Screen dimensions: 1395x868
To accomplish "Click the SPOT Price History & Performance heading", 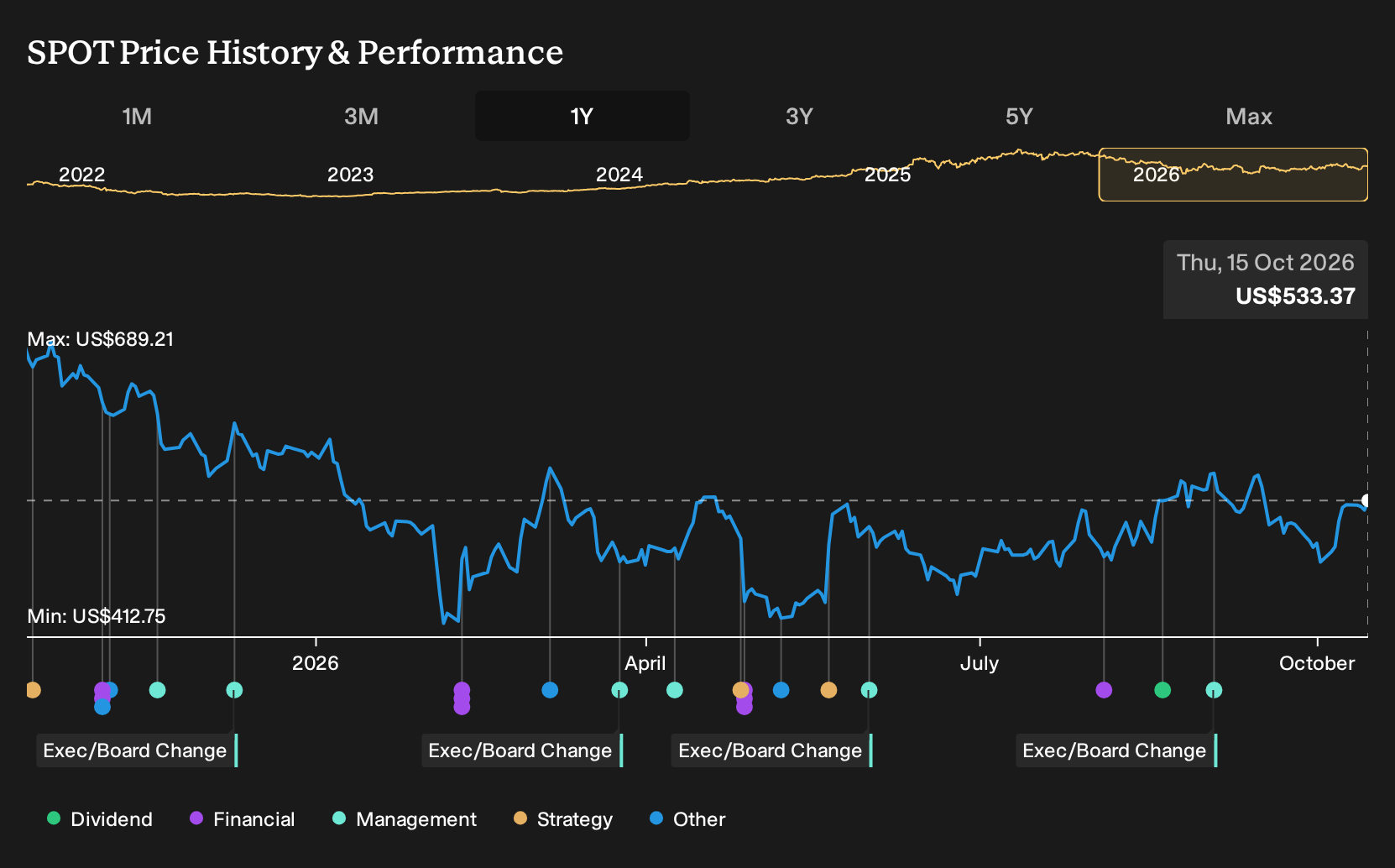I will (x=295, y=52).
